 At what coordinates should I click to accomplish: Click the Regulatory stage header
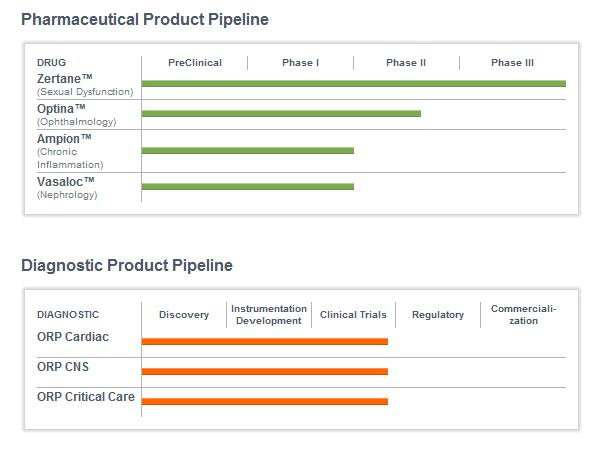[x=438, y=315]
